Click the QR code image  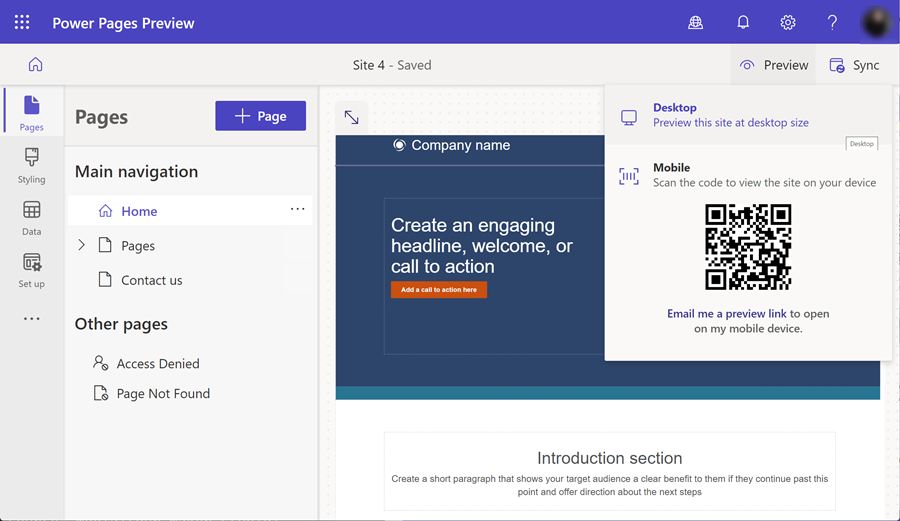[748, 247]
